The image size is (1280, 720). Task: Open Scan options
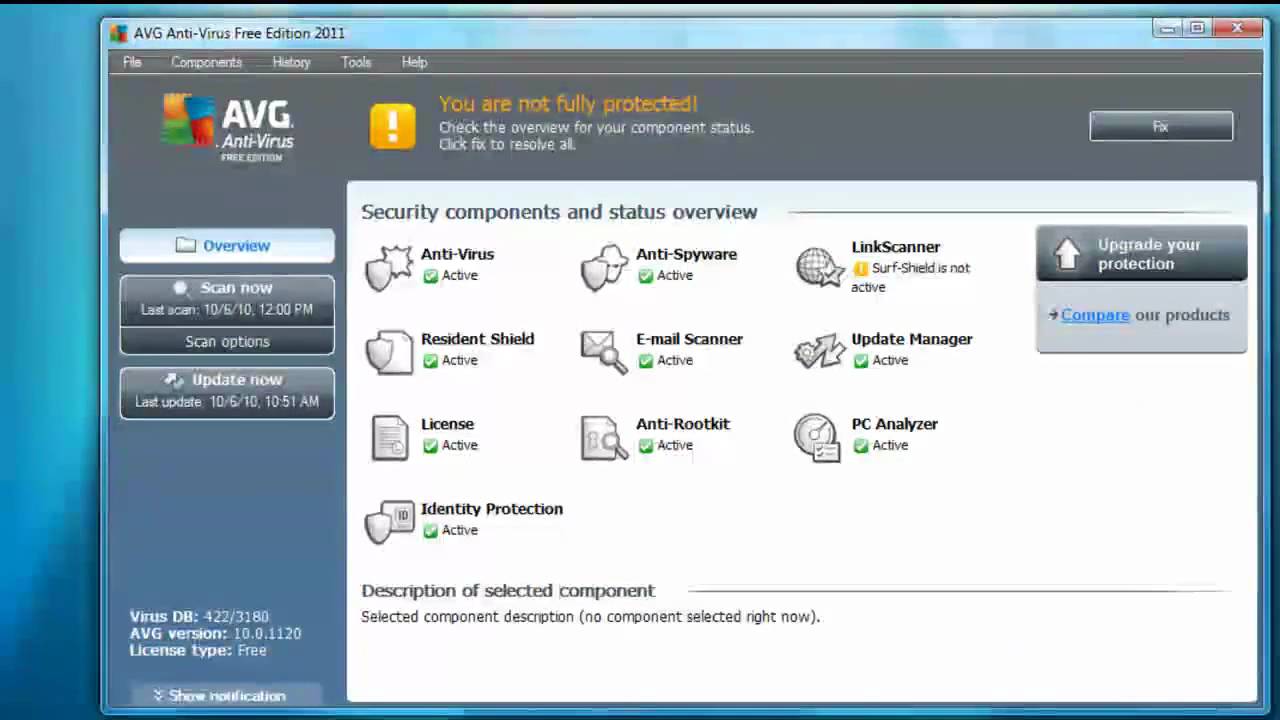tap(227, 341)
